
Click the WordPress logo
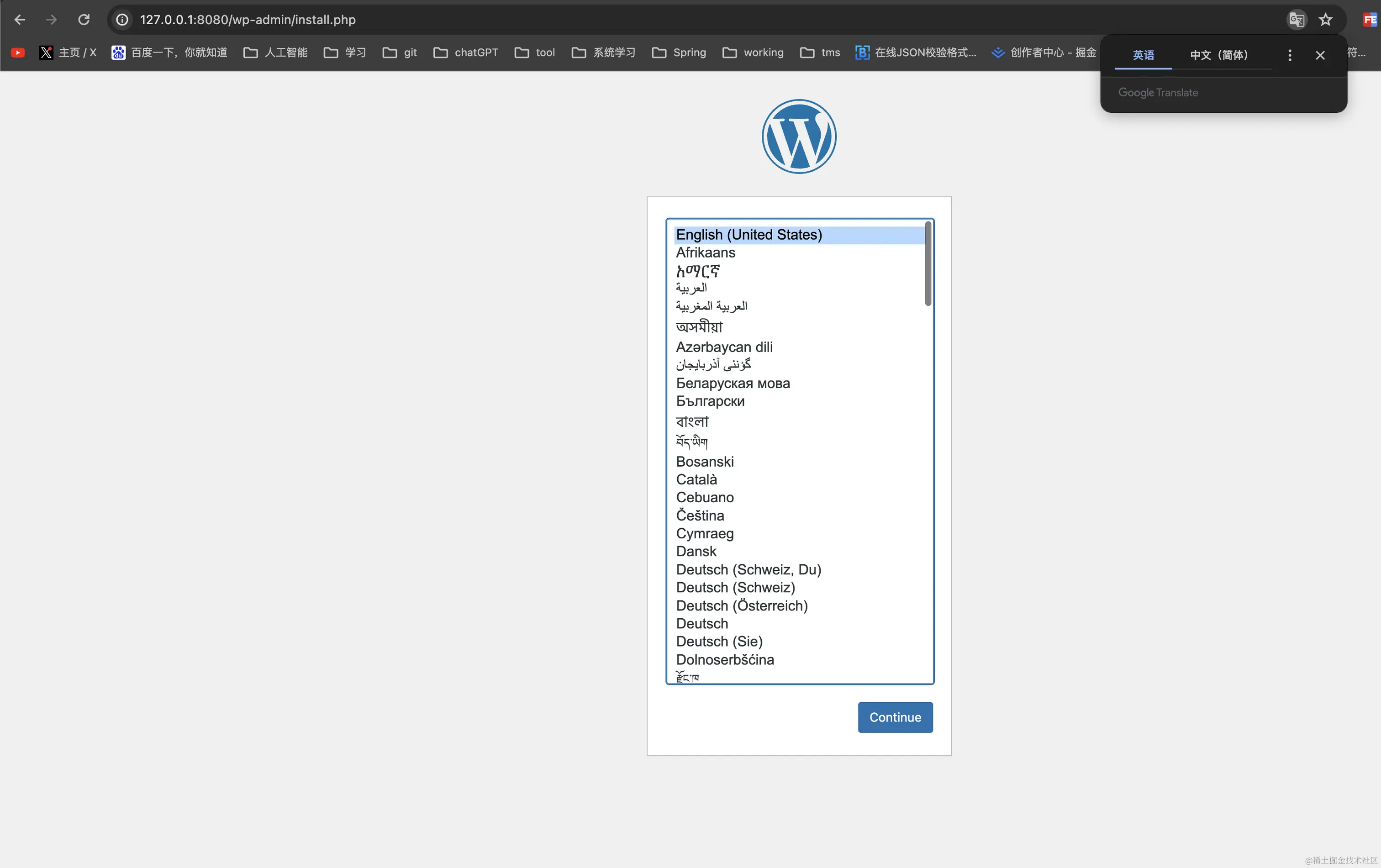coord(799,137)
